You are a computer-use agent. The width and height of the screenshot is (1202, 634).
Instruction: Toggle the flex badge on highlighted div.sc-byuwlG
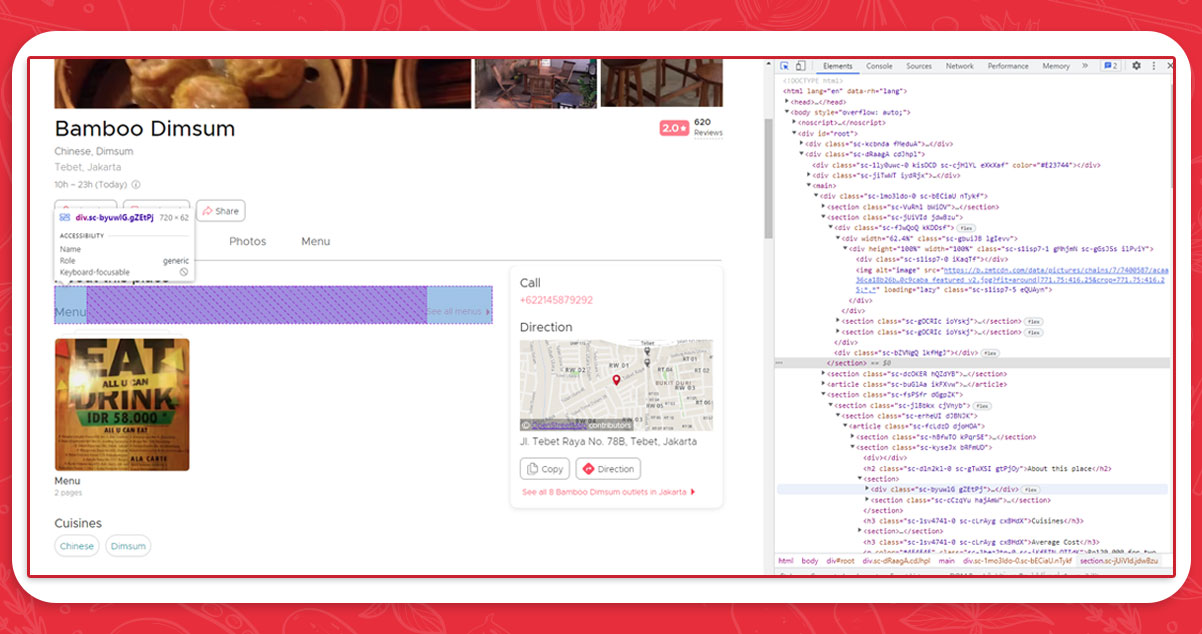(1031, 490)
